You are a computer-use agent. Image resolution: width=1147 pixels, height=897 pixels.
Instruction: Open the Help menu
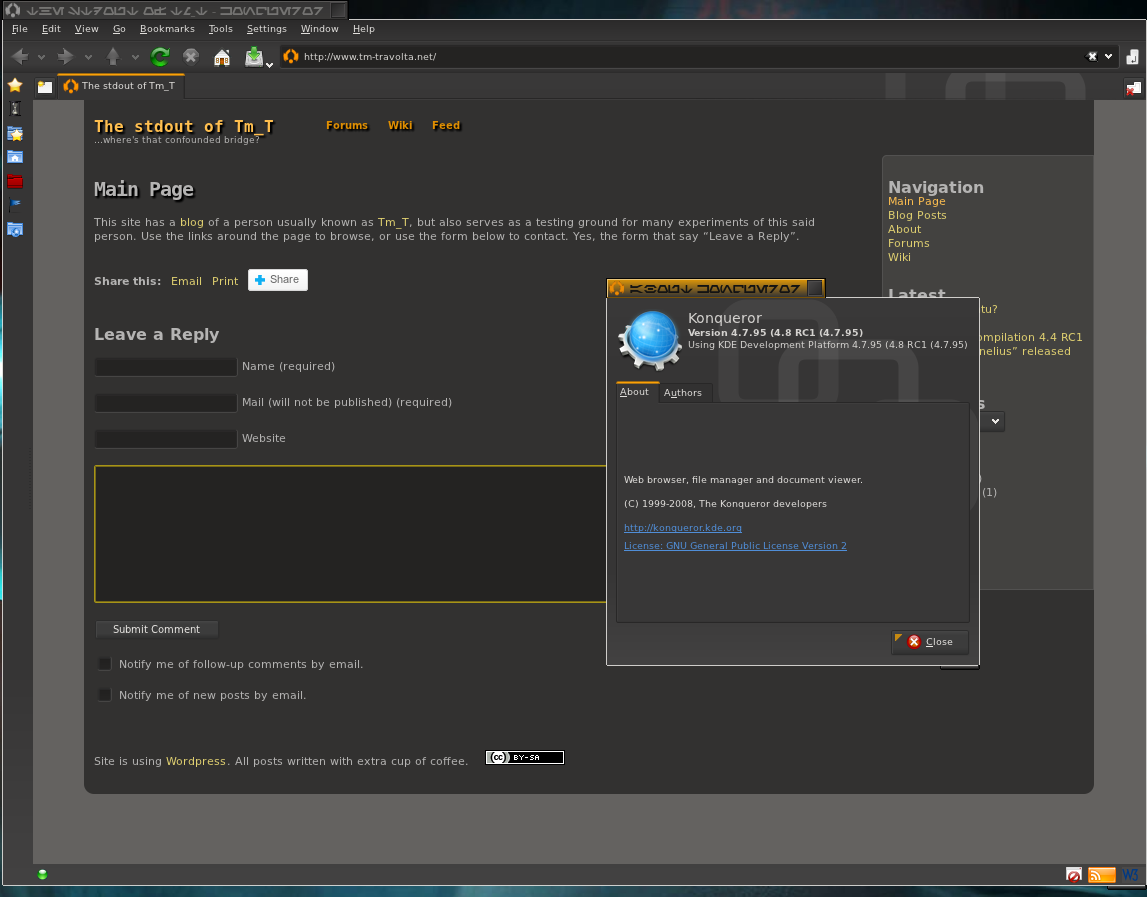(x=364, y=29)
